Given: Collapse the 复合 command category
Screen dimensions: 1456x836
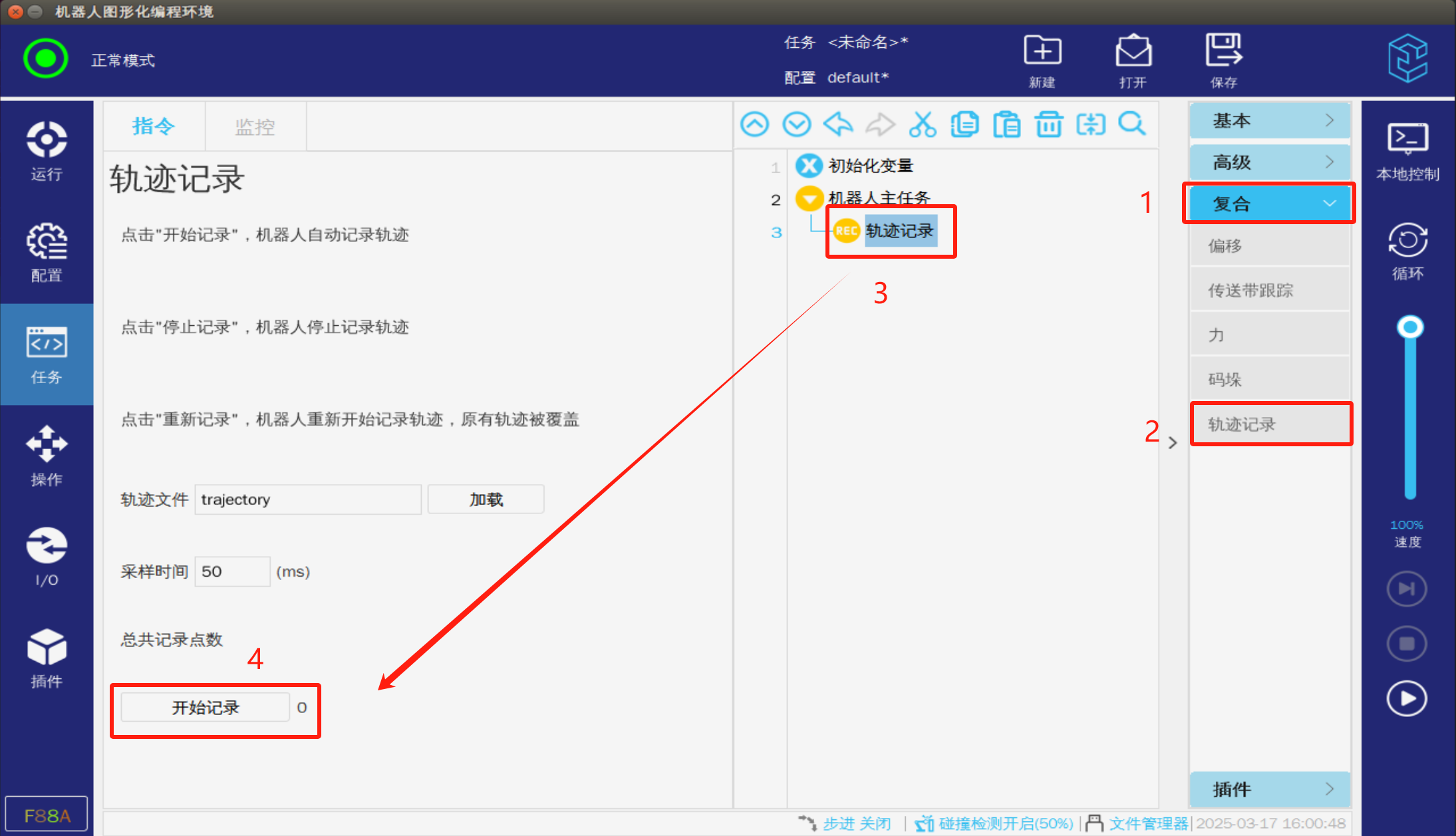Looking at the screenshot, I should (x=1269, y=204).
